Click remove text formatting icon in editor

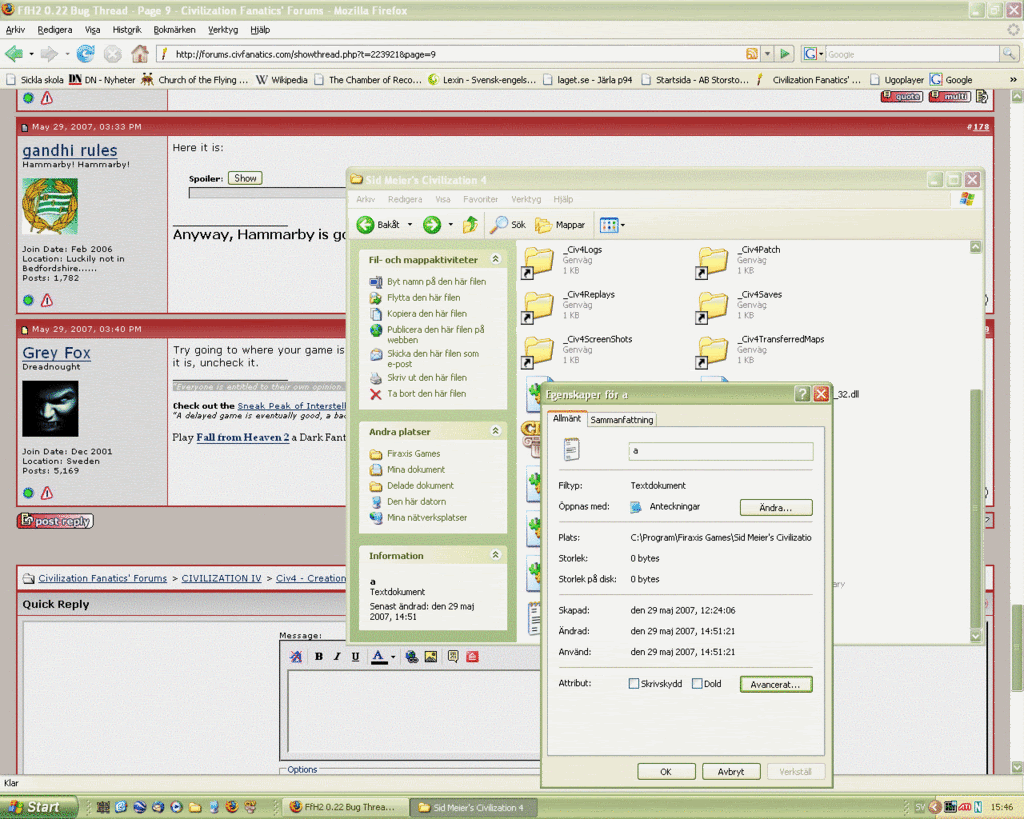(296, 656)
